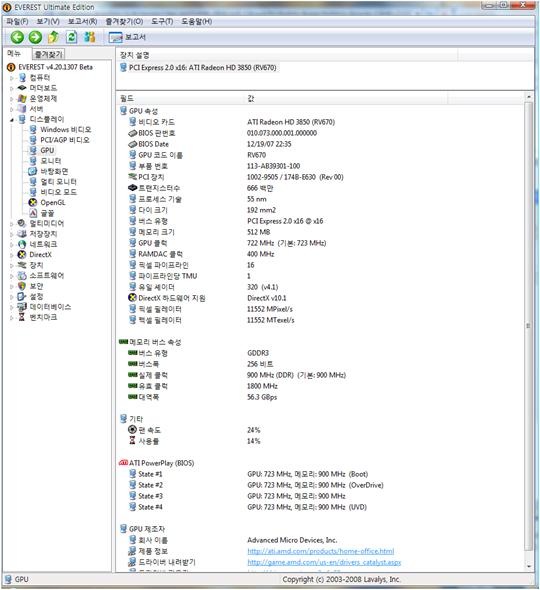Click the vertical scrollbar up arrow
The height and width of the screenshot is (590, 540).
(529, 97)
